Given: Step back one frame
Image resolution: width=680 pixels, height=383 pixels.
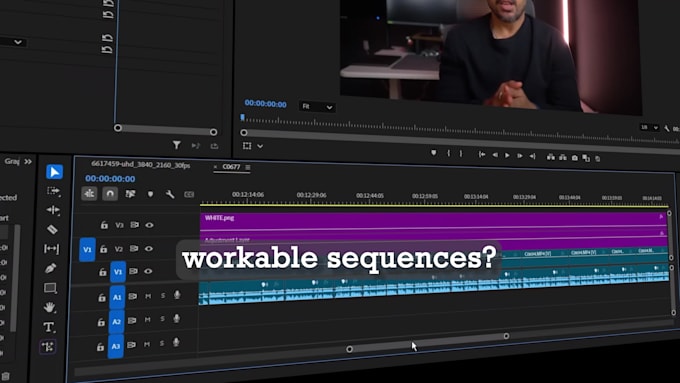Looking at the screenshot, I should pos(495,155).
